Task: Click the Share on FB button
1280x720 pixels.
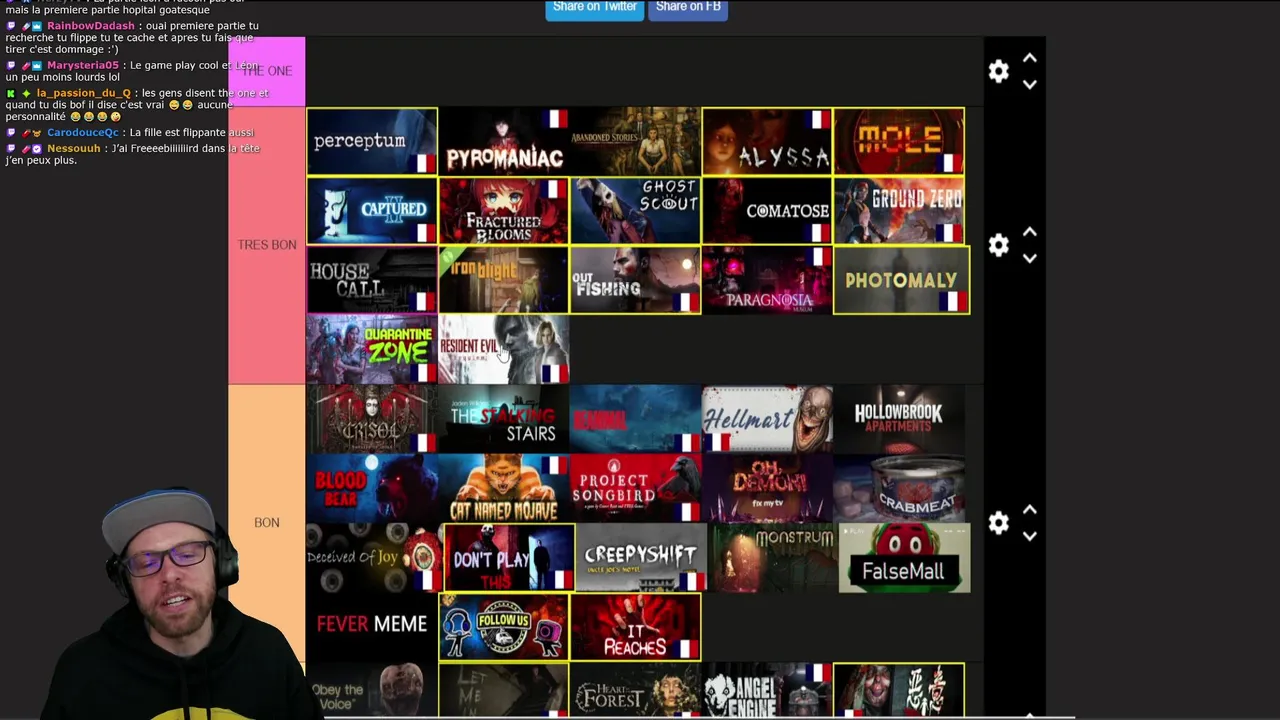Action: pos(688,7)
